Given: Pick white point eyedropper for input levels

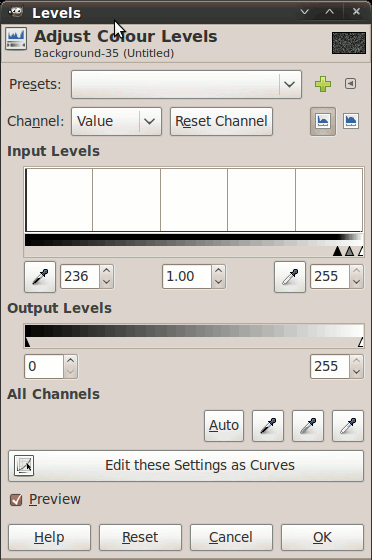Looking at the screenshot, I should point(290,277).
